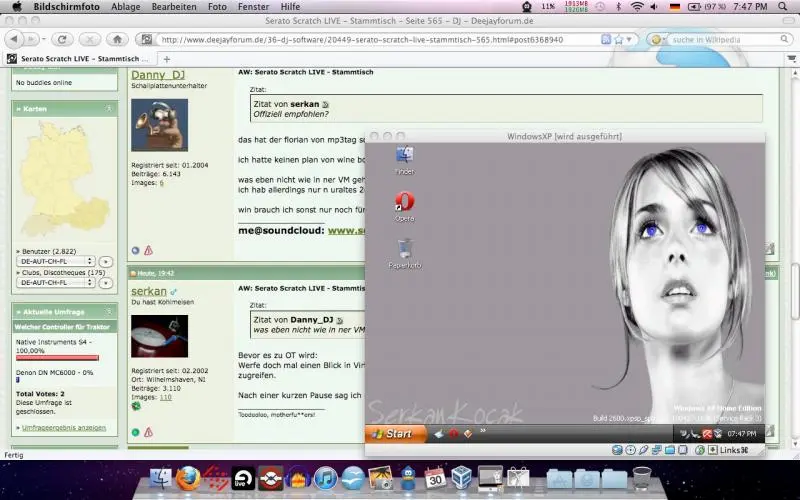This screenshot has width=800, height=500.
Task: Open the Trash in the Dock
Action: [642, 479]
